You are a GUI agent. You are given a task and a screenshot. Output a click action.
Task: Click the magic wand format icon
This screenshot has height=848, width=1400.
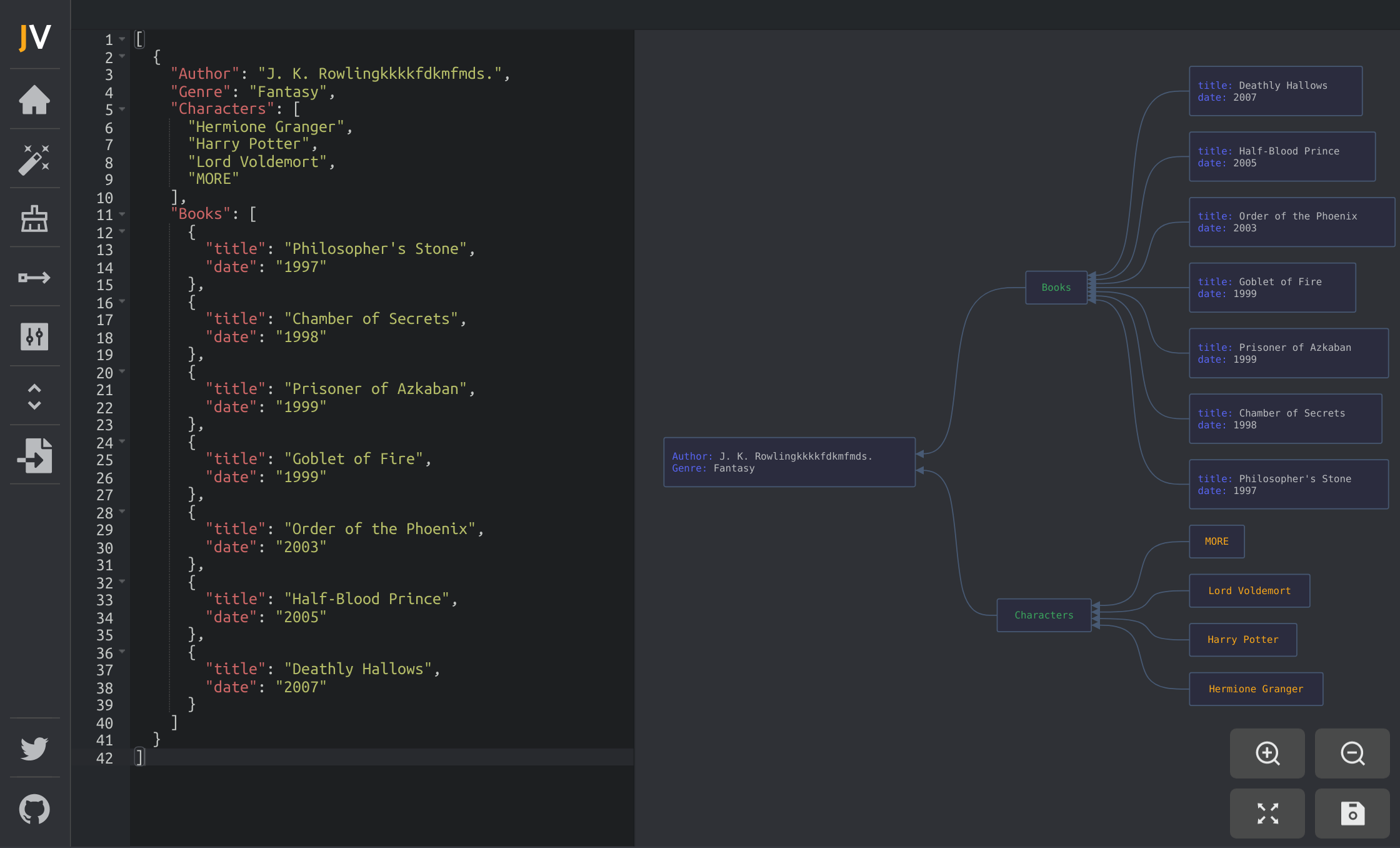34,159
